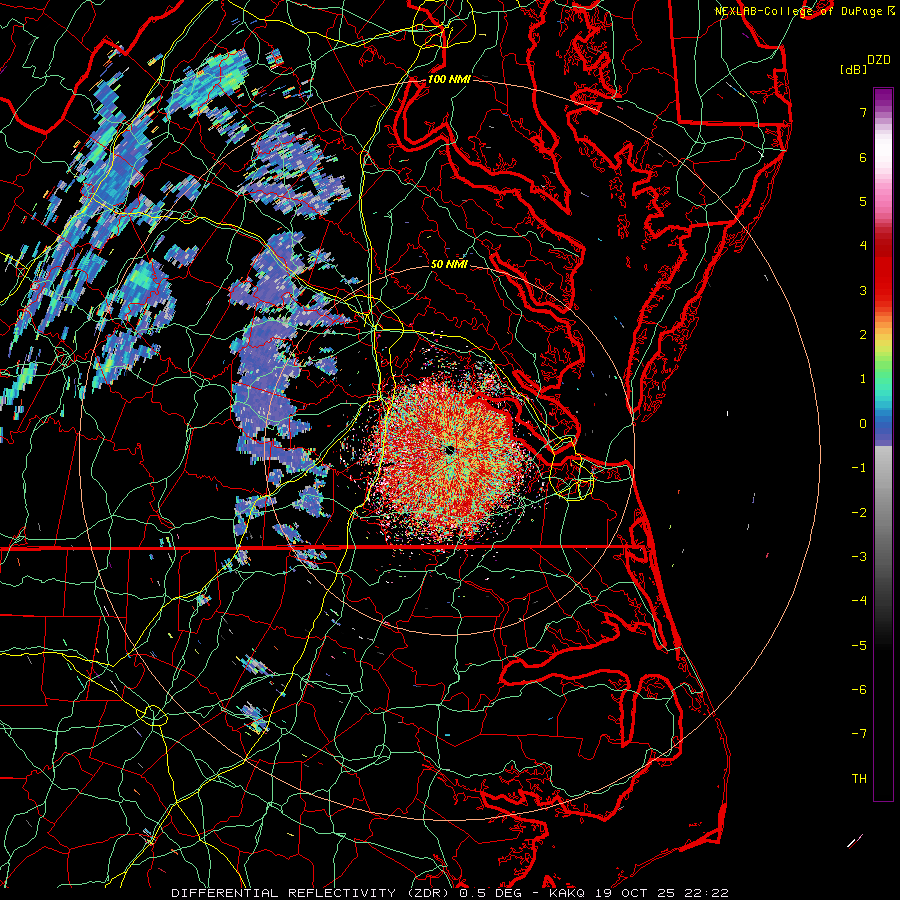This screenshot has width=900, height=900.
Task: Click the 5 value on color scale
Action: [x=863, y=201]
